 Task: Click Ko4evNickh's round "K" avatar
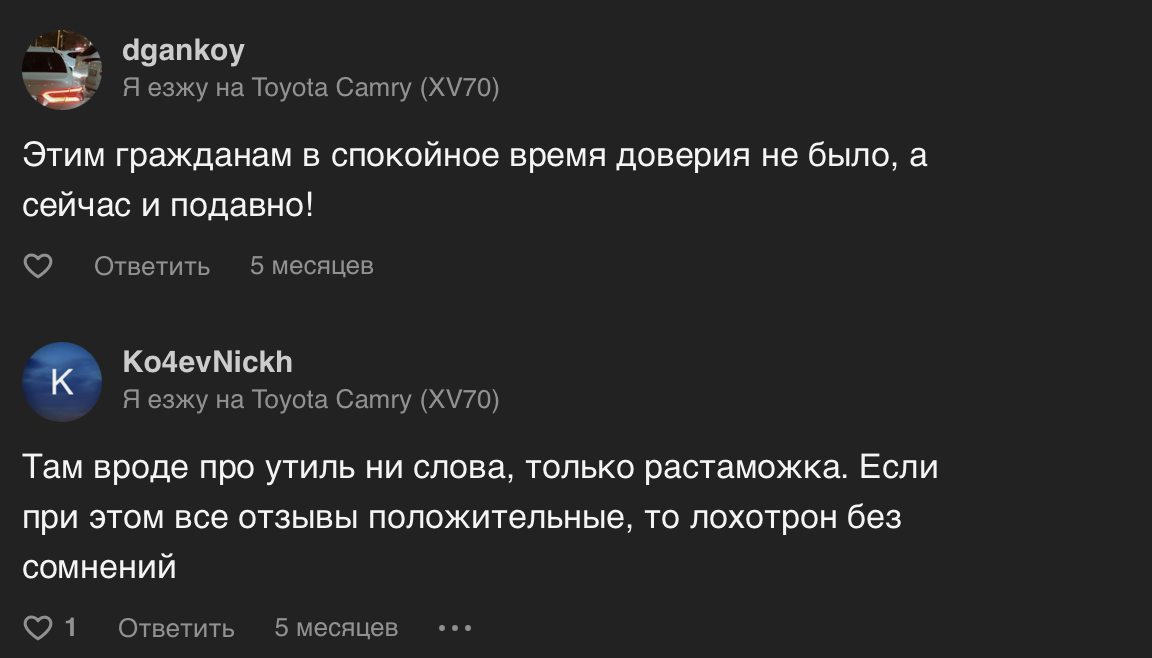point(62,381)
